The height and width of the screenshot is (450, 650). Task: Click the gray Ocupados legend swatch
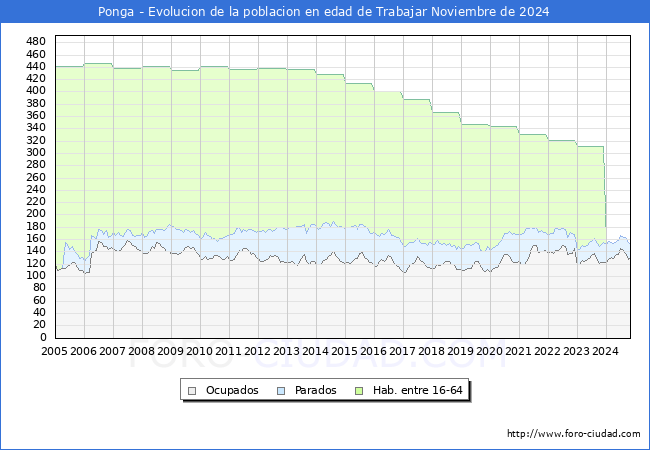(x=192, y=391)
